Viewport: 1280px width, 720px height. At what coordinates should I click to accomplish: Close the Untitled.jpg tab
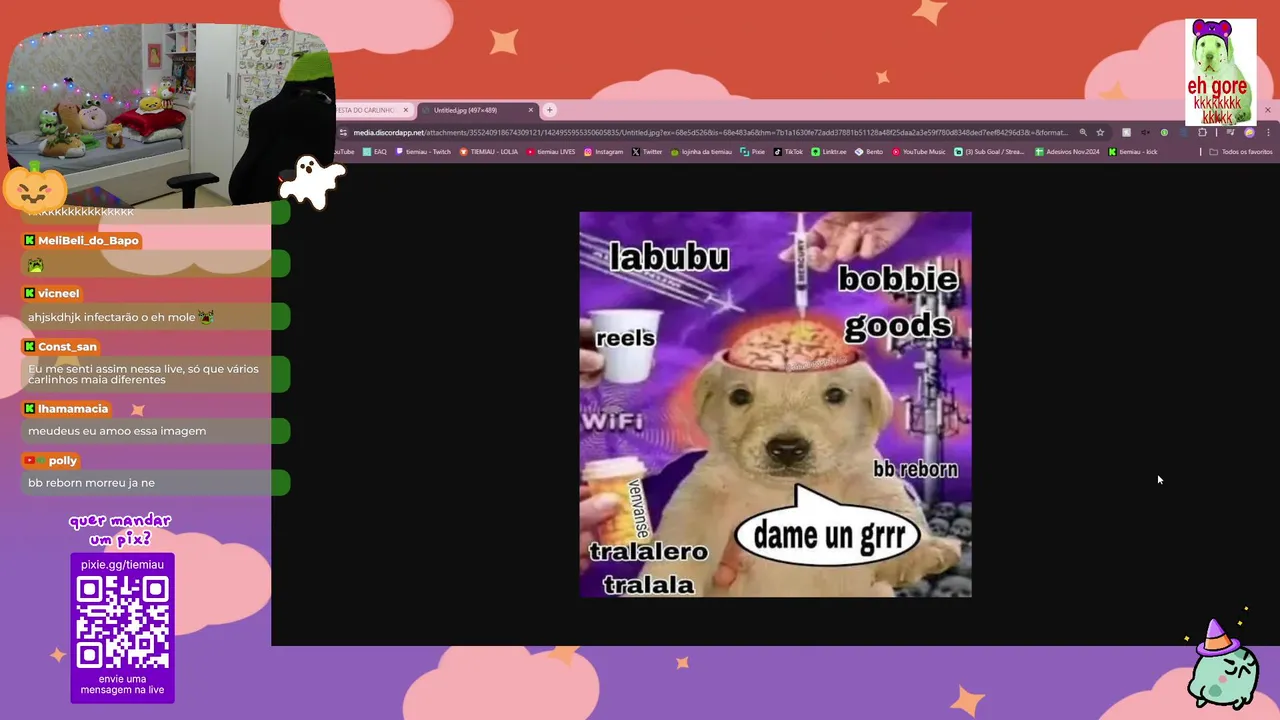[x=531, y=110]
